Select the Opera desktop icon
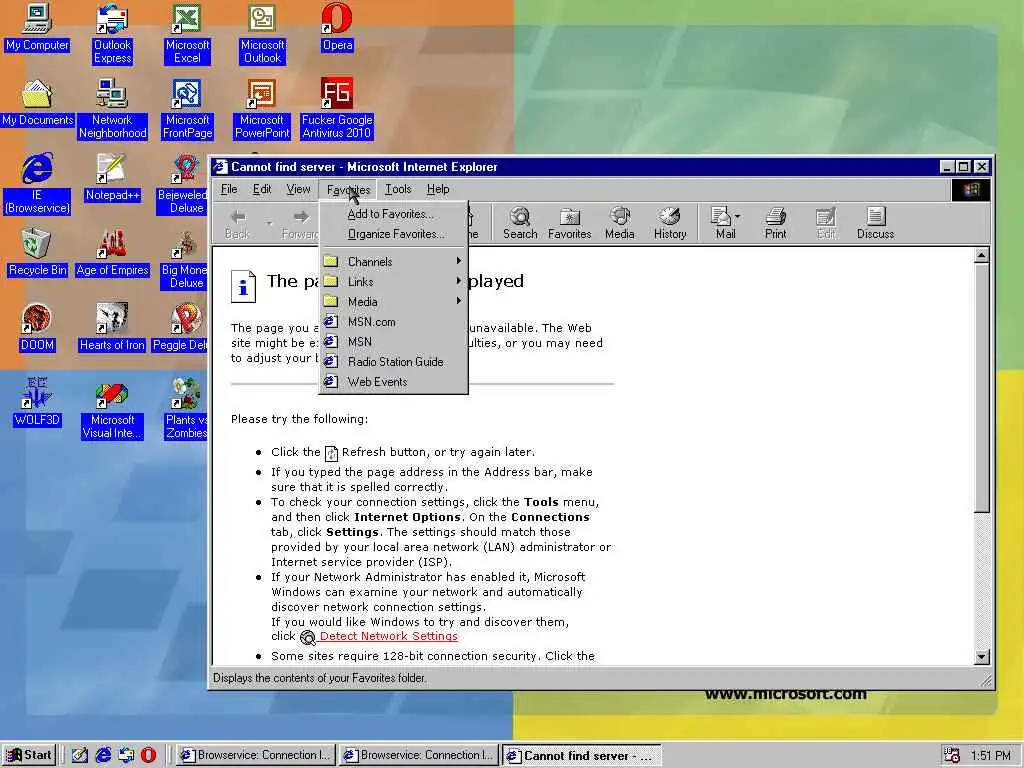 [337, 27]
